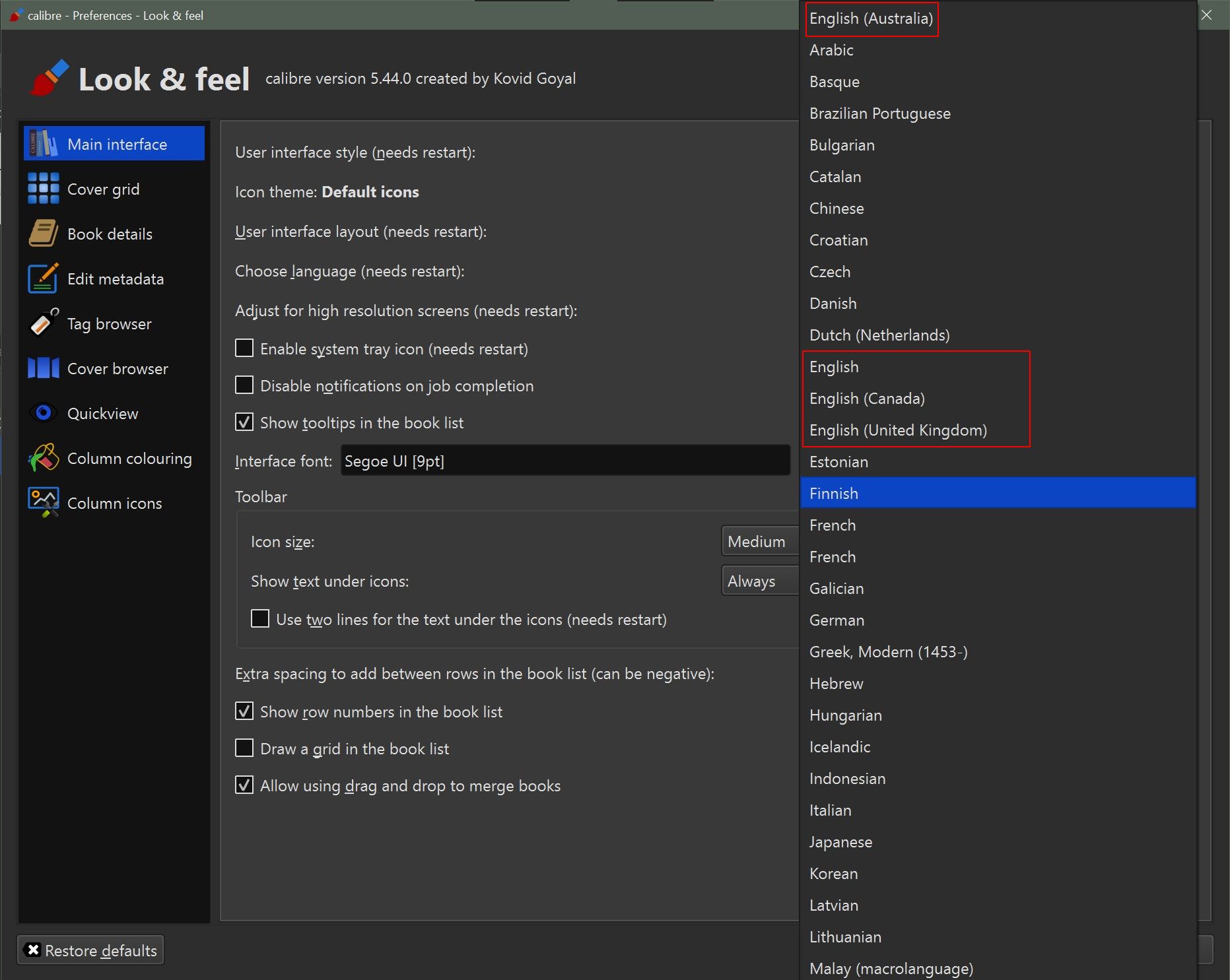Click the Interface font Segoe UI field
Screen dimensions: 1230x980
[565, 461]
